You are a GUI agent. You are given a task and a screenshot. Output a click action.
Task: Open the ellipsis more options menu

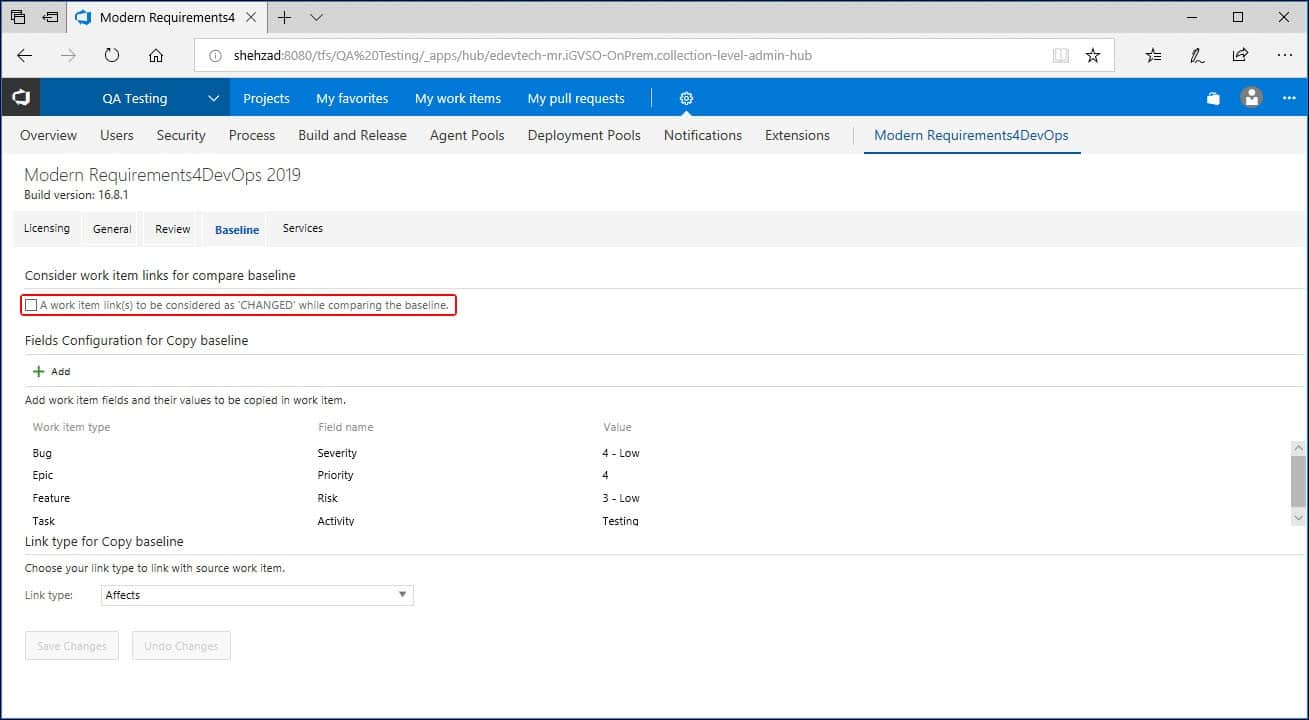pos(1289,98)
